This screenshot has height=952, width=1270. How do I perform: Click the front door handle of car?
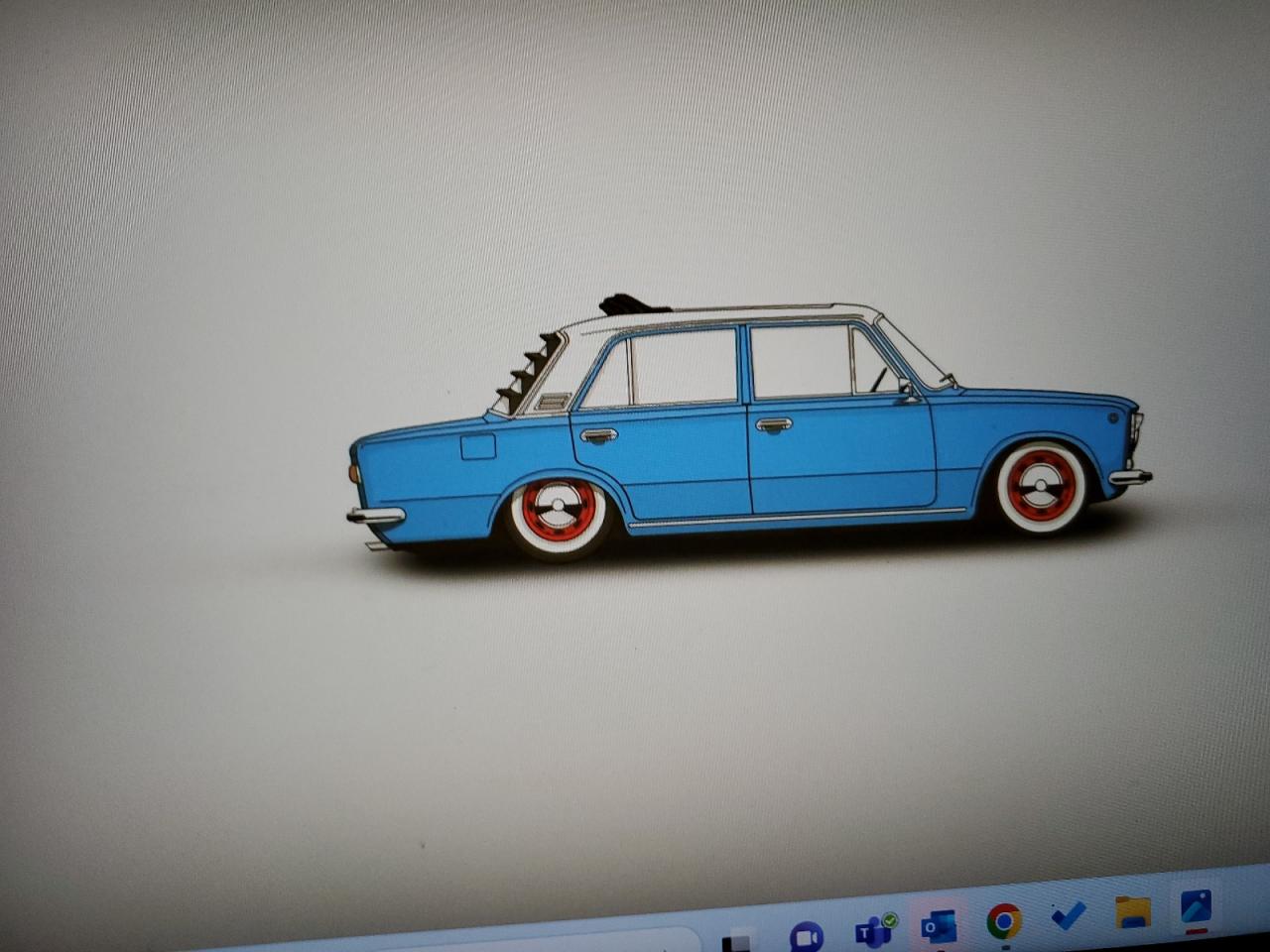point(774,424)
